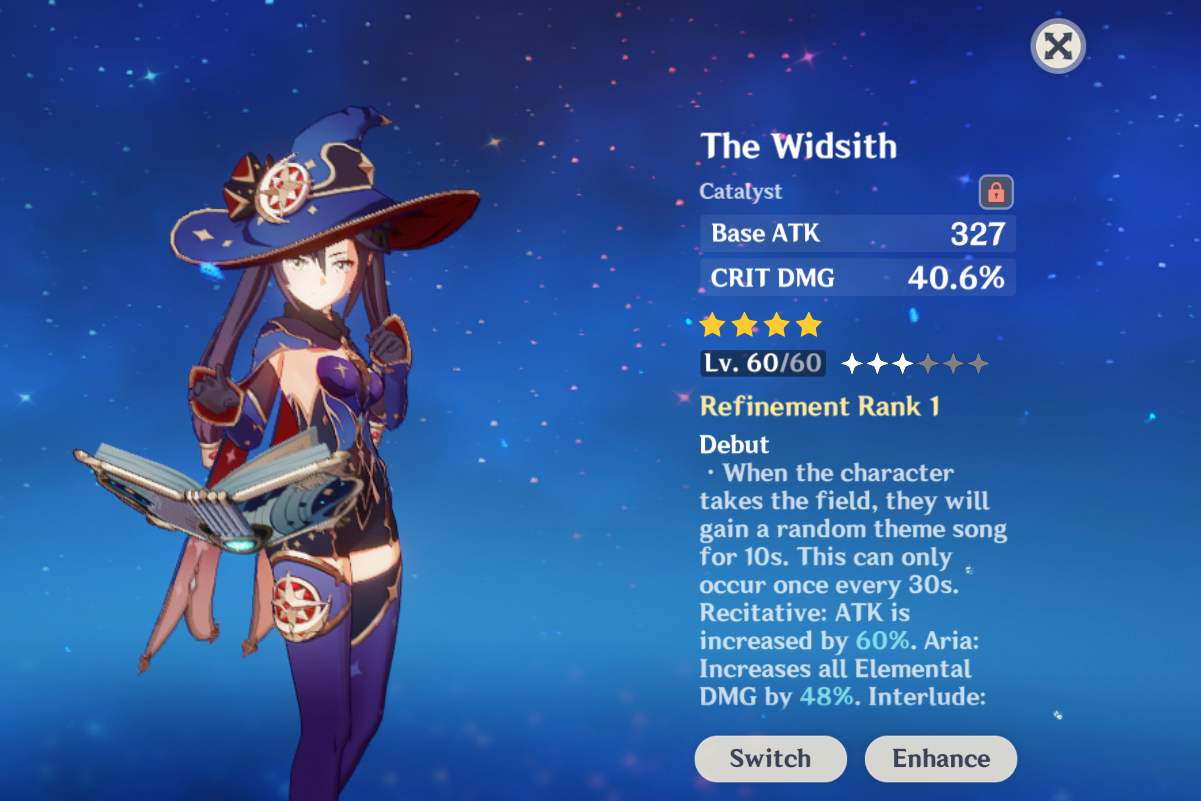Screen dimensions: 1201x801
Task: Click the last greyed ascension star
Action: tap(978, 363)
